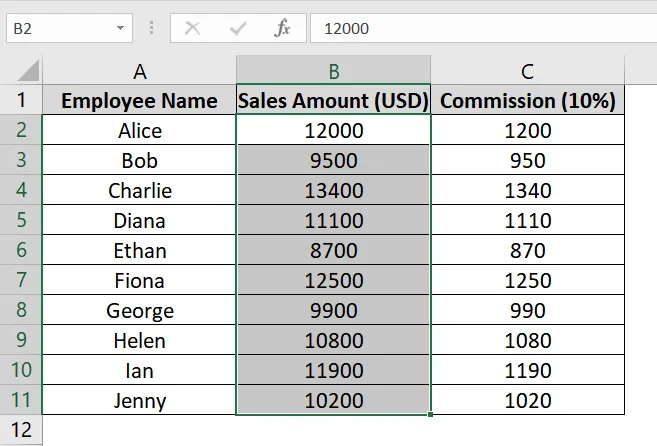Click the Enter checkmark icon in formula bar
This screenshot has height=446, width=657.
[x=238, y=29]
